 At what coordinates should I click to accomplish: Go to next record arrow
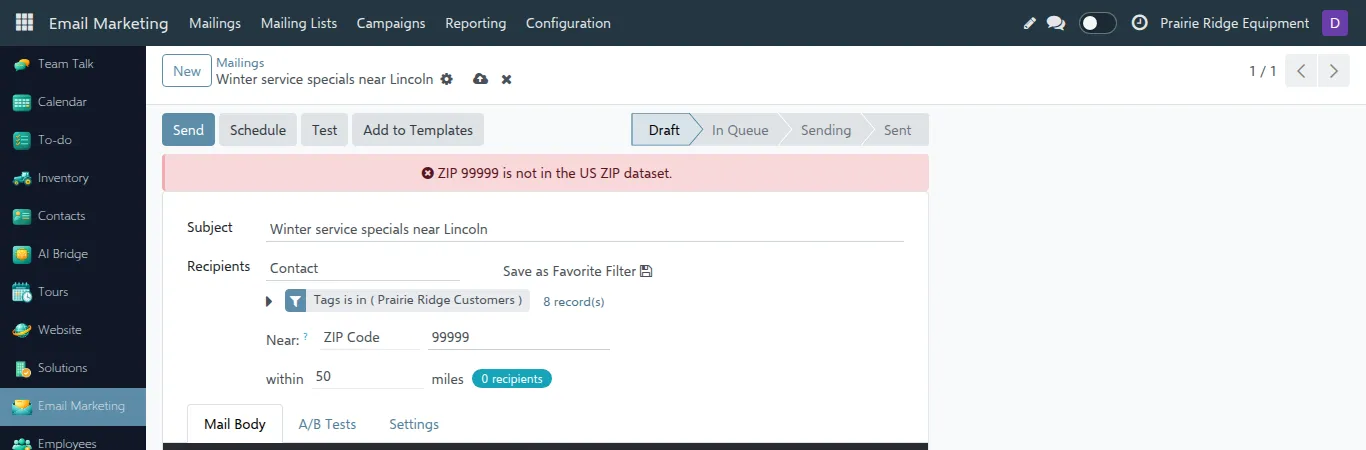coord(1334,71)
